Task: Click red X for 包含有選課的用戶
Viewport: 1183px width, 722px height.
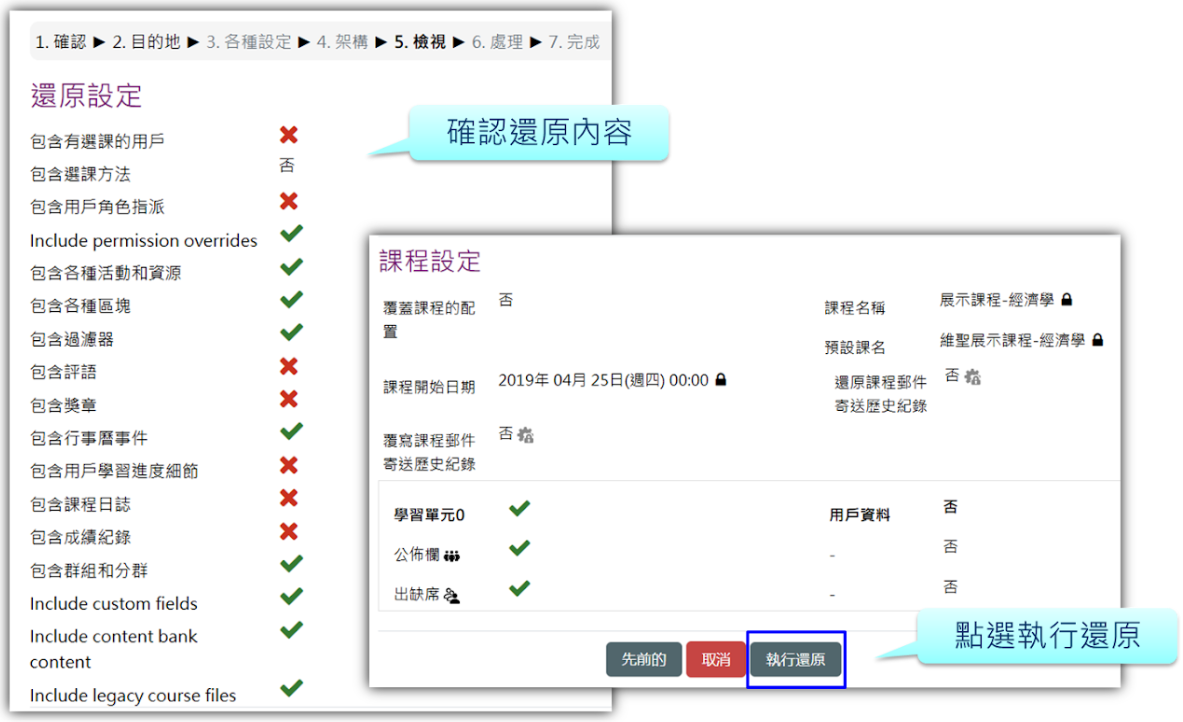Action: point(289,135)
